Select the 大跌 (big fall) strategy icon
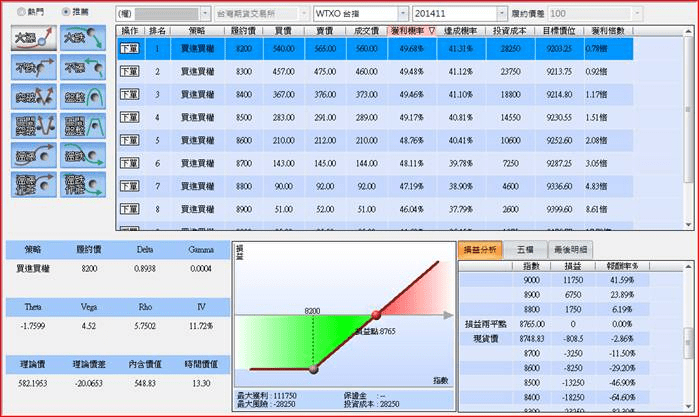Viewport: 699px width, 417px height. click(x=85, y=38)
